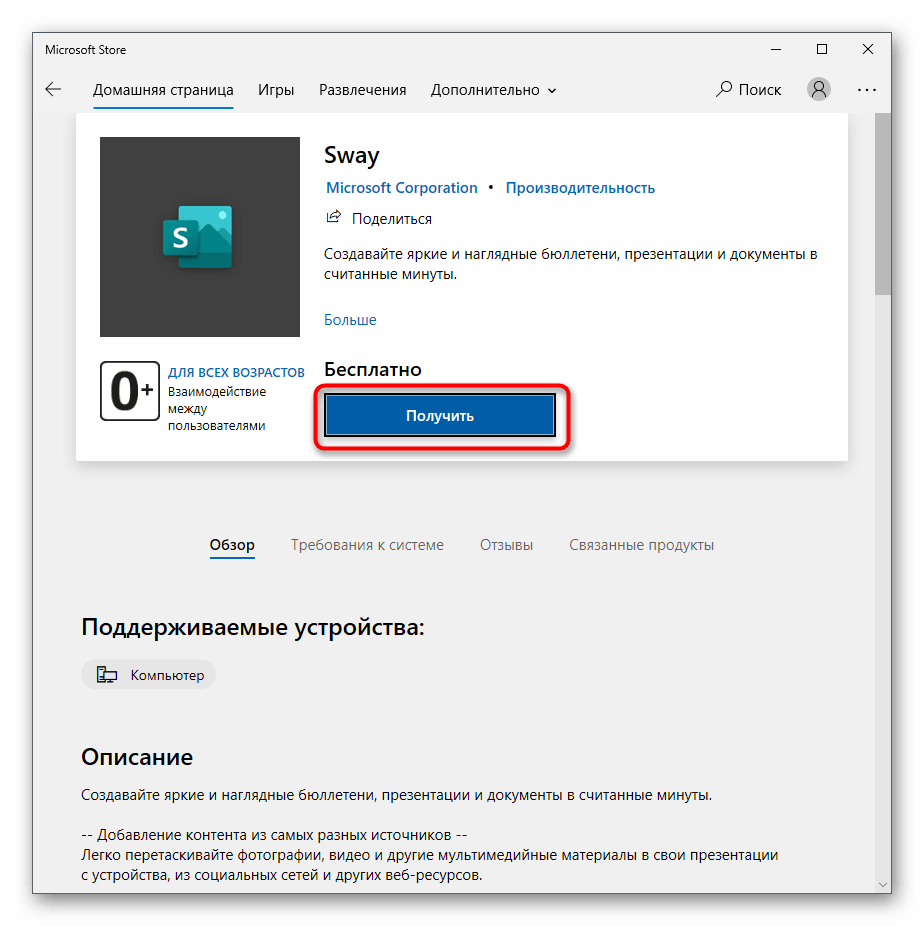This screenshot has width=924, height=926.
Task: Open the three-dots more options menu
Action: [x=866, y=90]
